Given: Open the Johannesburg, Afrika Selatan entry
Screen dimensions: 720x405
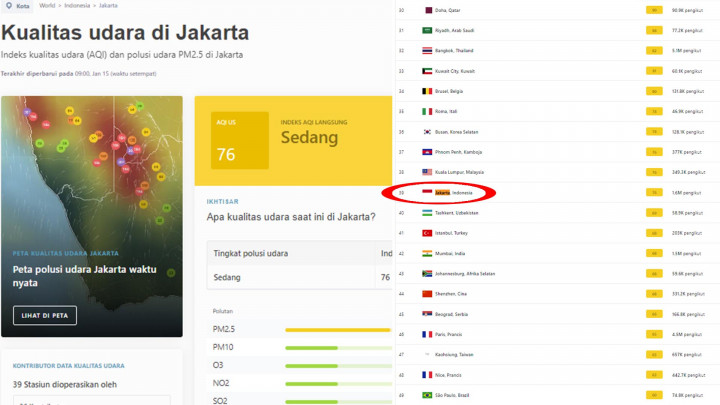Looking at the screenshot, I should [465, 274].
